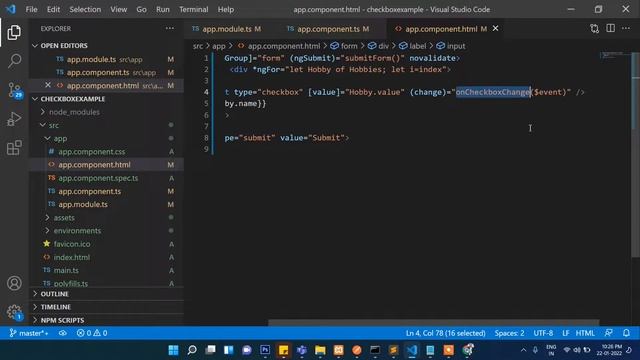Viewport: 640px width, 360px height.
Task: Open Microsoft Teams on taskbar
Action: 302,350
